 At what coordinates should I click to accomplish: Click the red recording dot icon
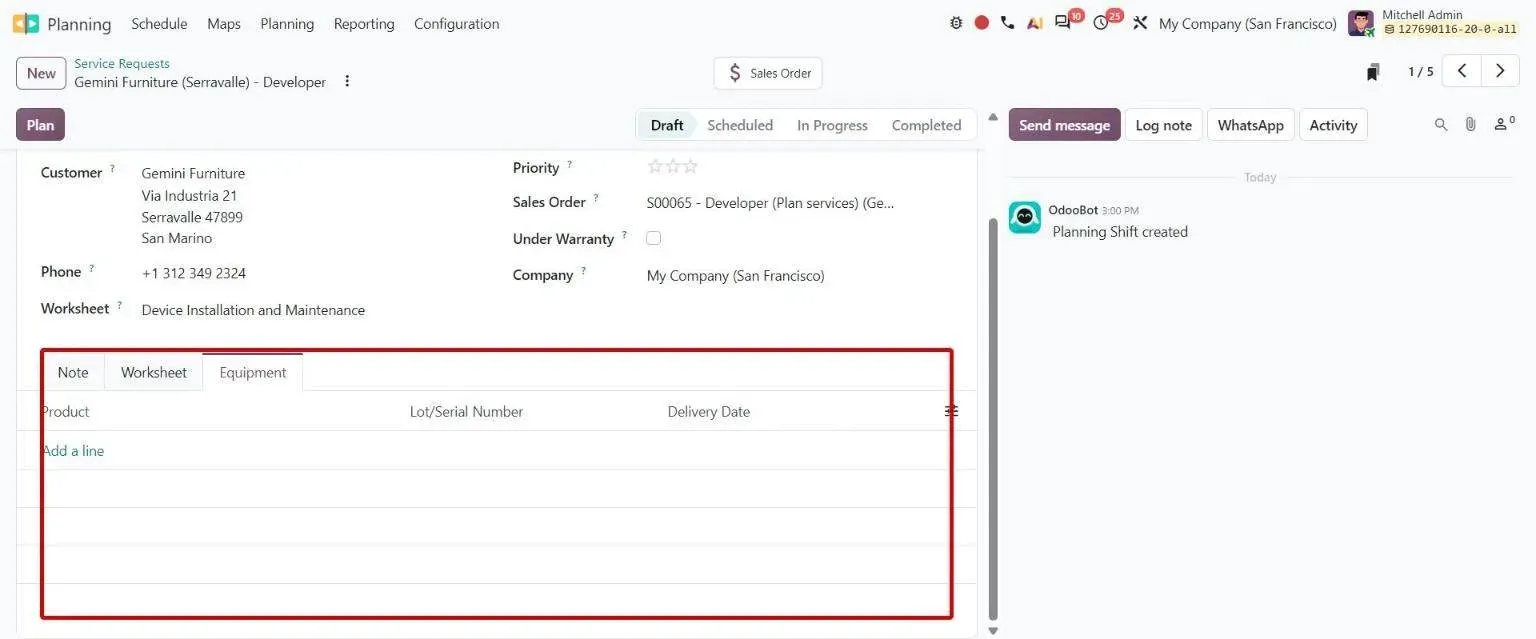[982, 23]
